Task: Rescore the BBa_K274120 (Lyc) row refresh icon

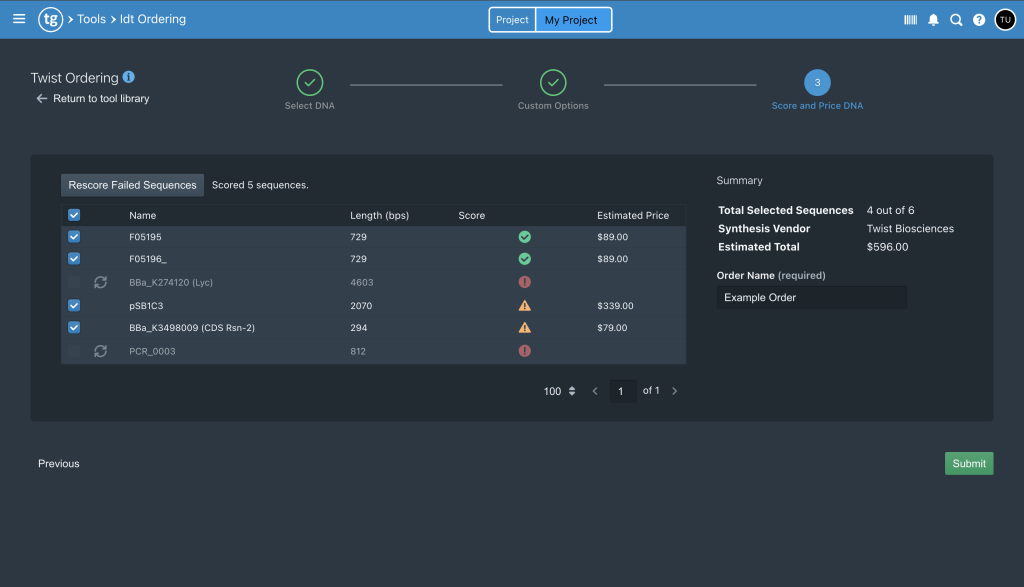Action: click(x=100, y=283)
